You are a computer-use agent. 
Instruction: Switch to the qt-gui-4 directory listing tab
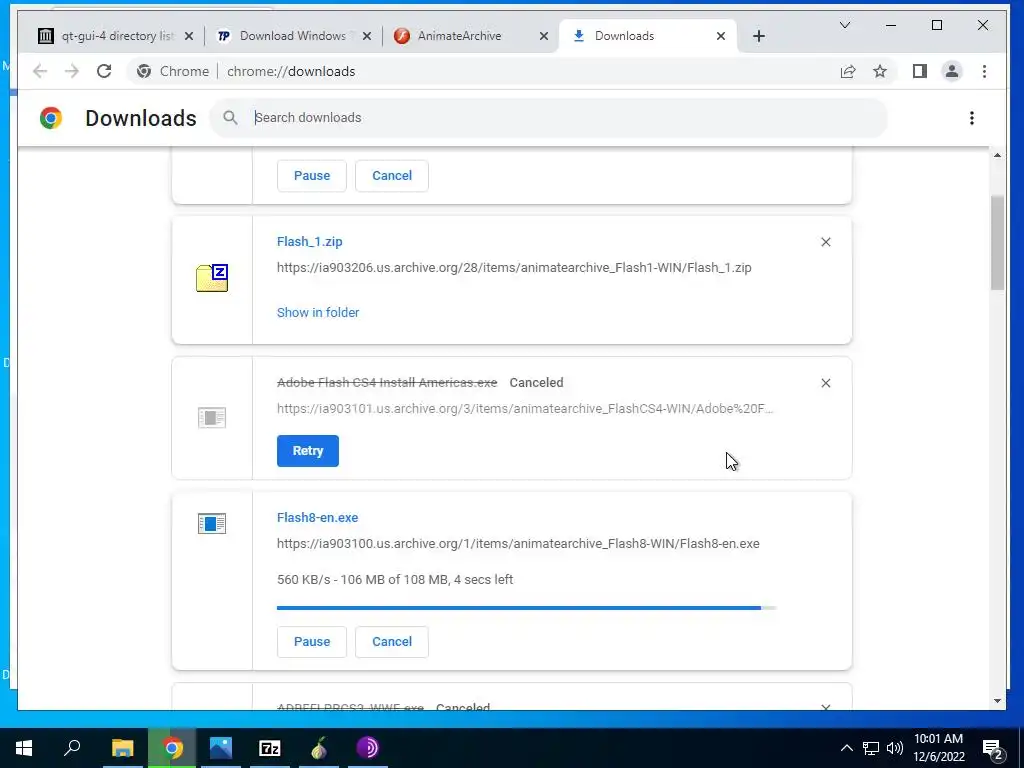click(x=116, y=36)
